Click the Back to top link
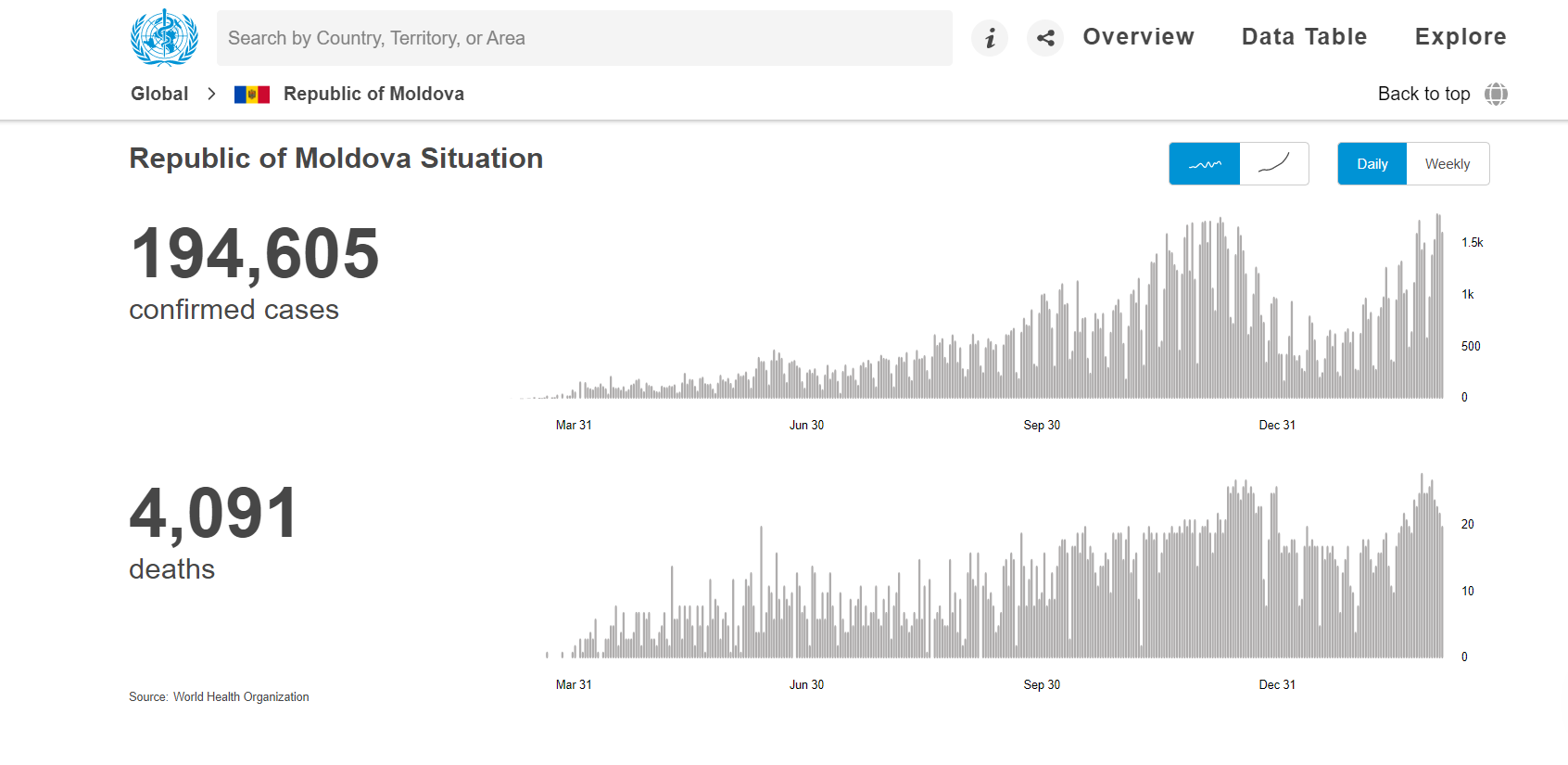This screenshot has height=765, width=1568. click(x=1423, y=94)
